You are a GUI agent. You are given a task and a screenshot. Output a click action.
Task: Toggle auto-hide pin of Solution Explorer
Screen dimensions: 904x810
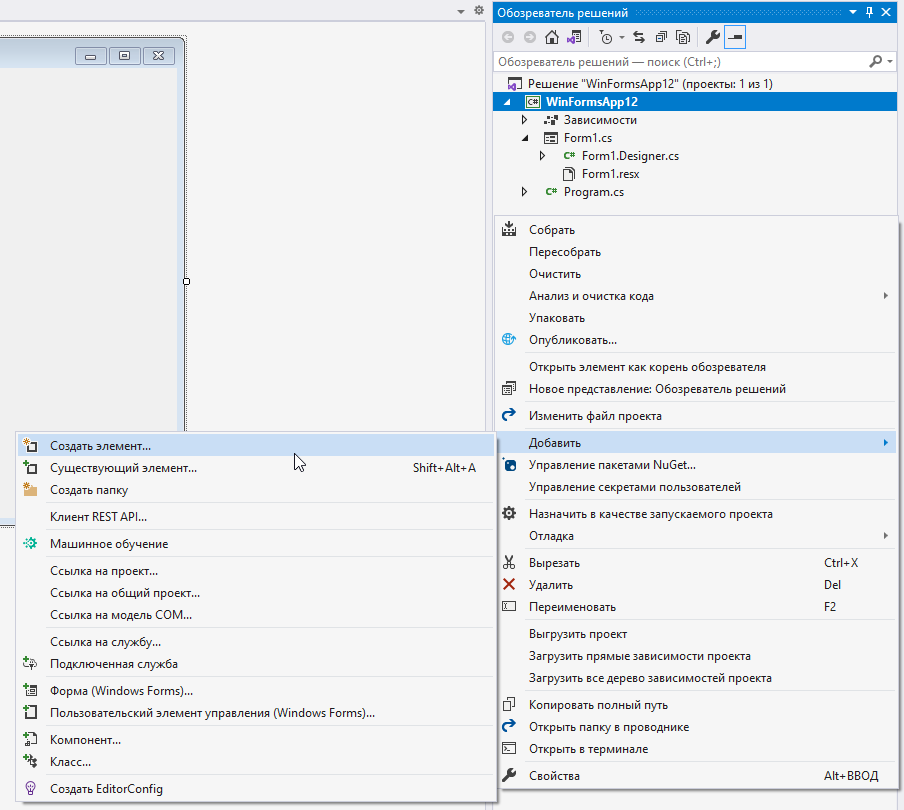coord(869,13)
